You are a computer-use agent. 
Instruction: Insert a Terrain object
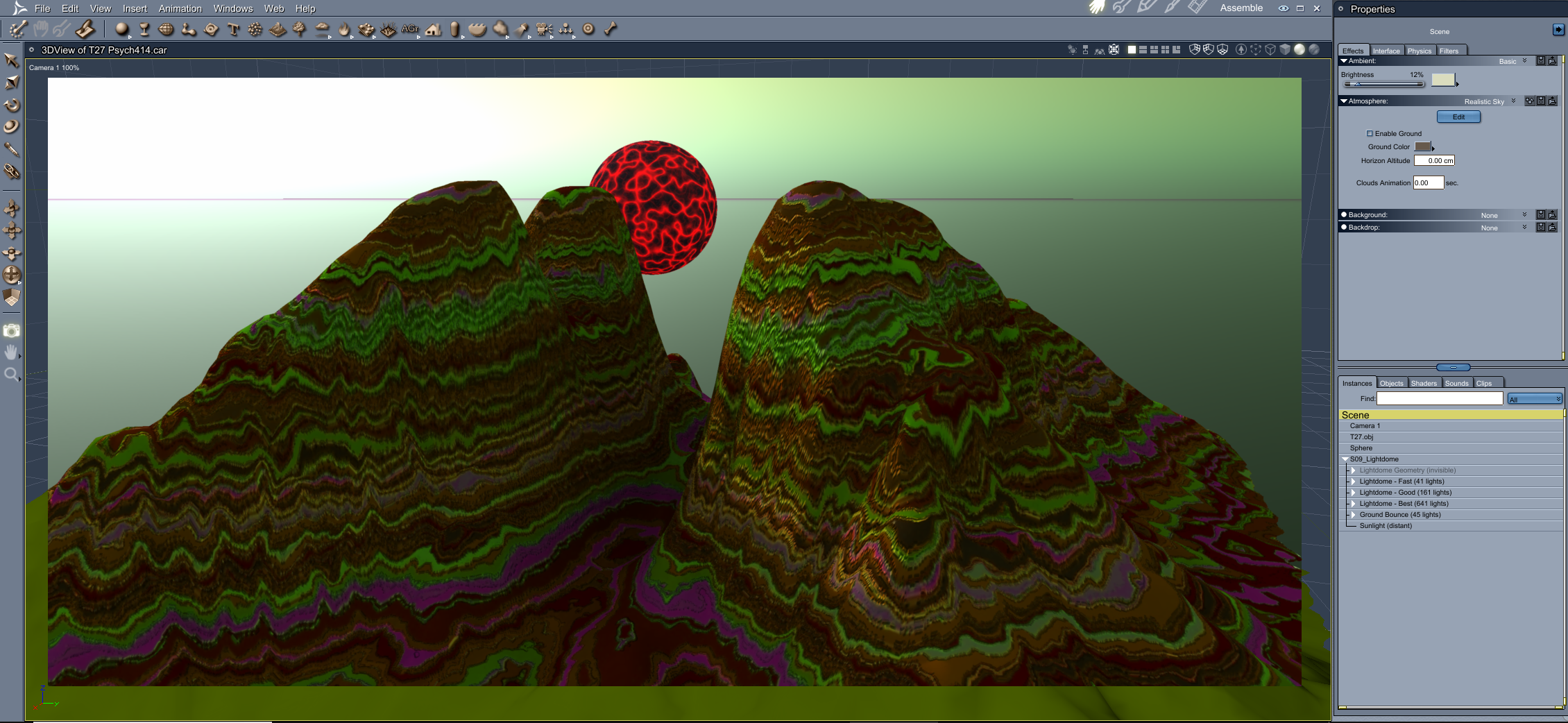coord(278,29)
